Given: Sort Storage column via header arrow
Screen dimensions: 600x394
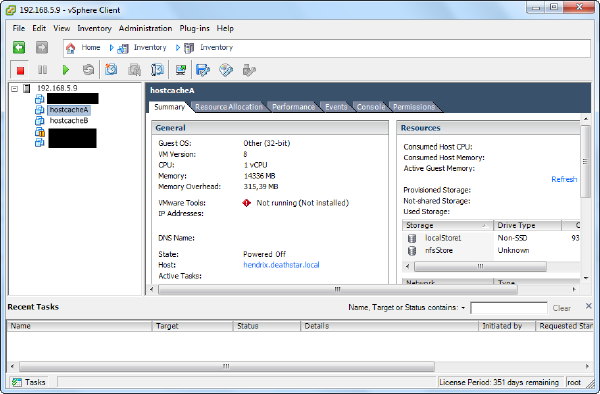Looking at the screenshot, I should coord(485,226).
